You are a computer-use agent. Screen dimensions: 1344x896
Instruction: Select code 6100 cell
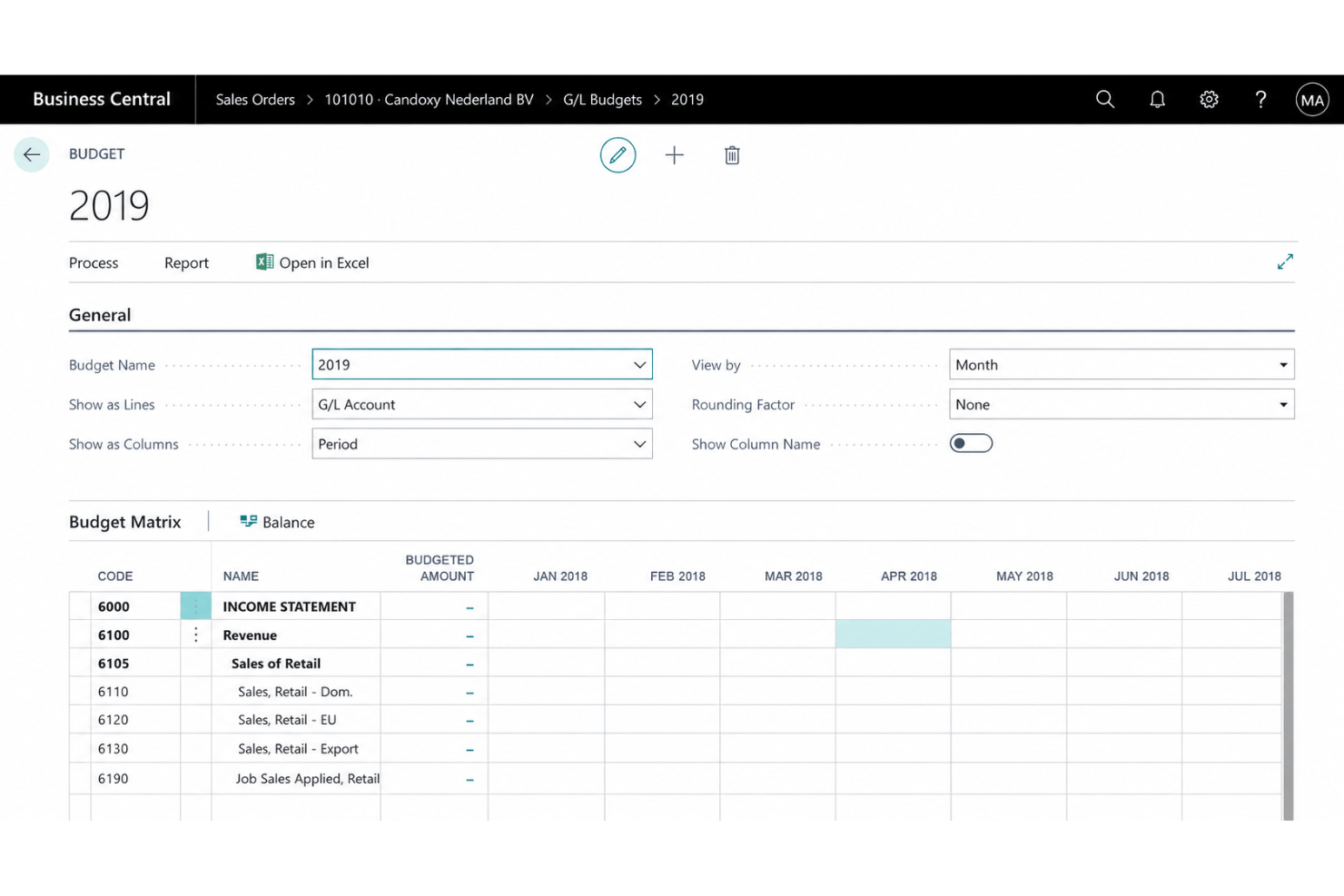coord(135,635)
